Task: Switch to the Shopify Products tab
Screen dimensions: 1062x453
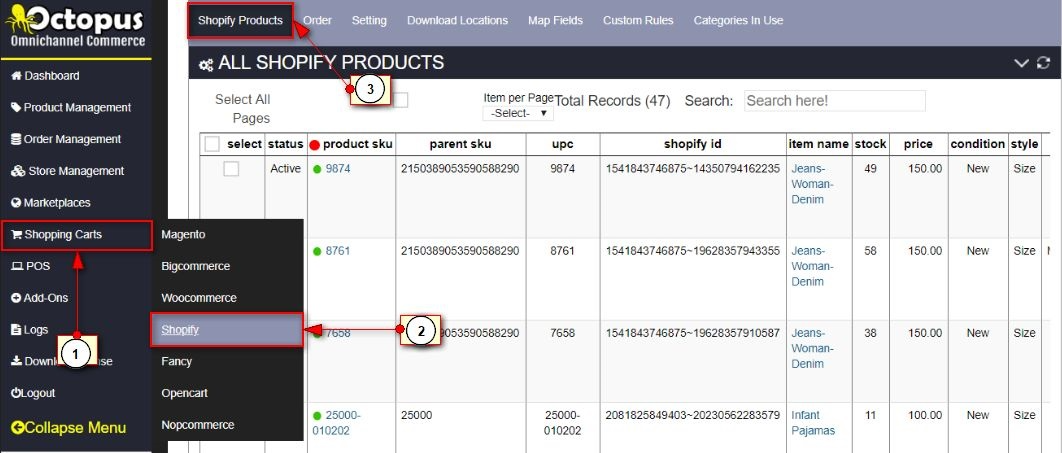Action: (240, 20)
